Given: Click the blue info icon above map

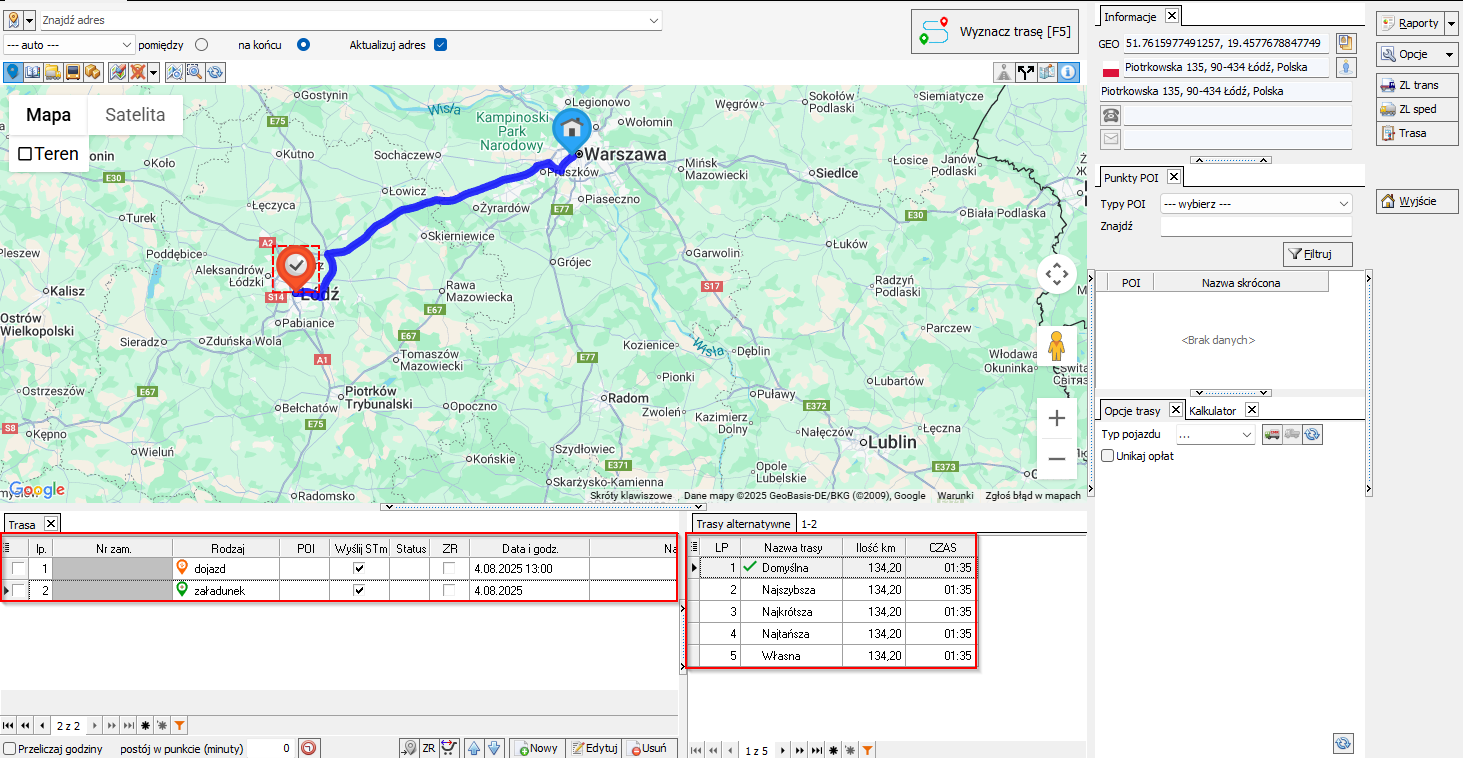Looking at the screenshot, I should pos(1068,72).
